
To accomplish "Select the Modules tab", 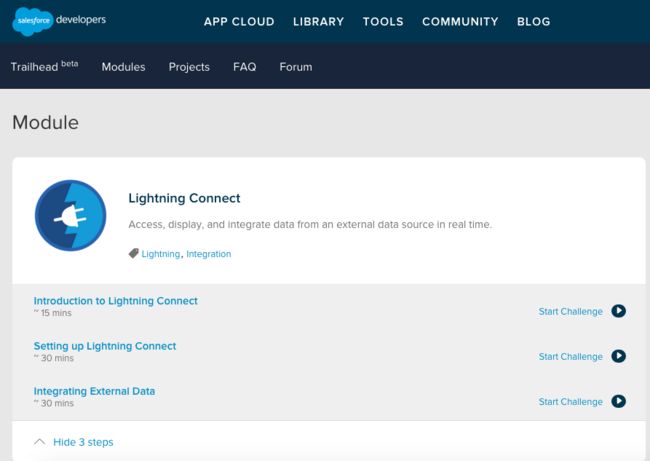I will 124,67.
